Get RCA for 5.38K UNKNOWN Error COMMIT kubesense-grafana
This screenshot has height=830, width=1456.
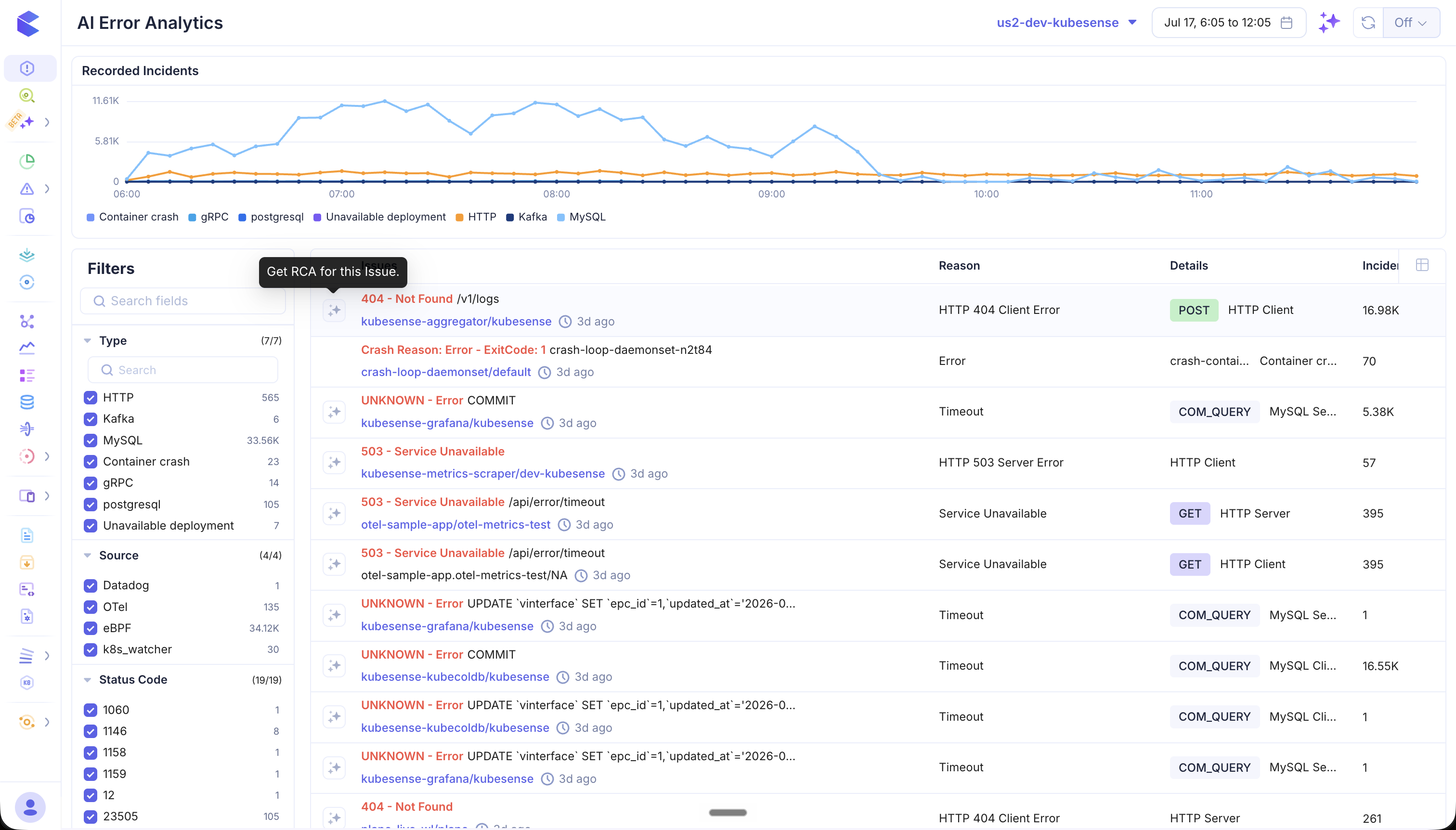point(334,412)
